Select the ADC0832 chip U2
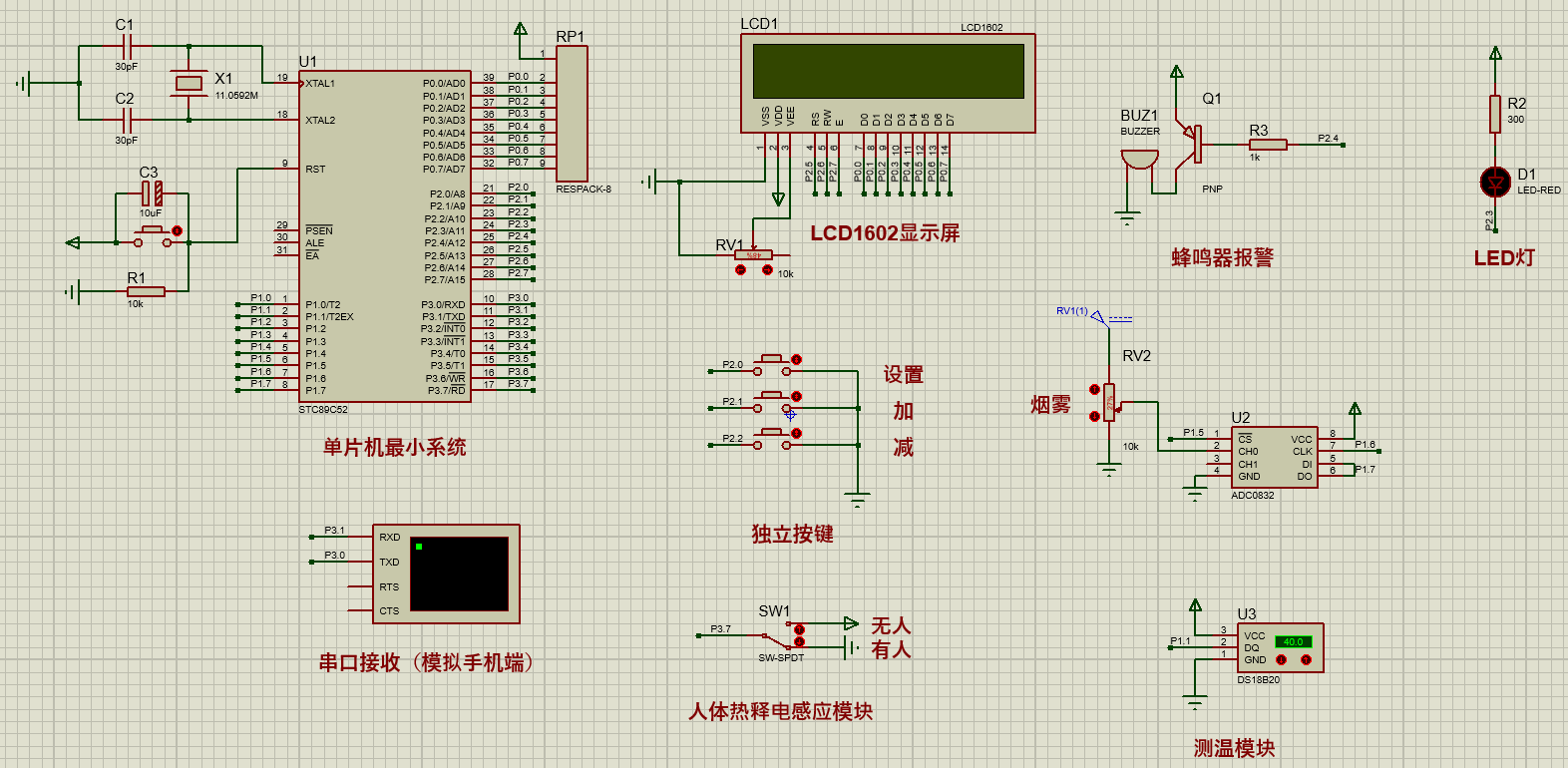The height and width of the screenshot is (768, 1568). [x=1274, y=457]
